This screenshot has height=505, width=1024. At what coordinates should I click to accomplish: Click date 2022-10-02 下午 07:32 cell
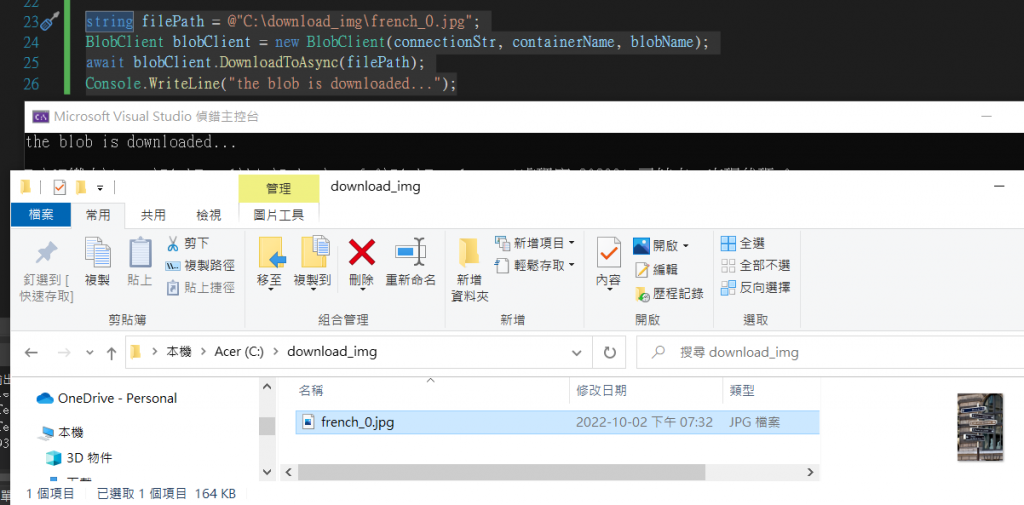coord(644,422)
